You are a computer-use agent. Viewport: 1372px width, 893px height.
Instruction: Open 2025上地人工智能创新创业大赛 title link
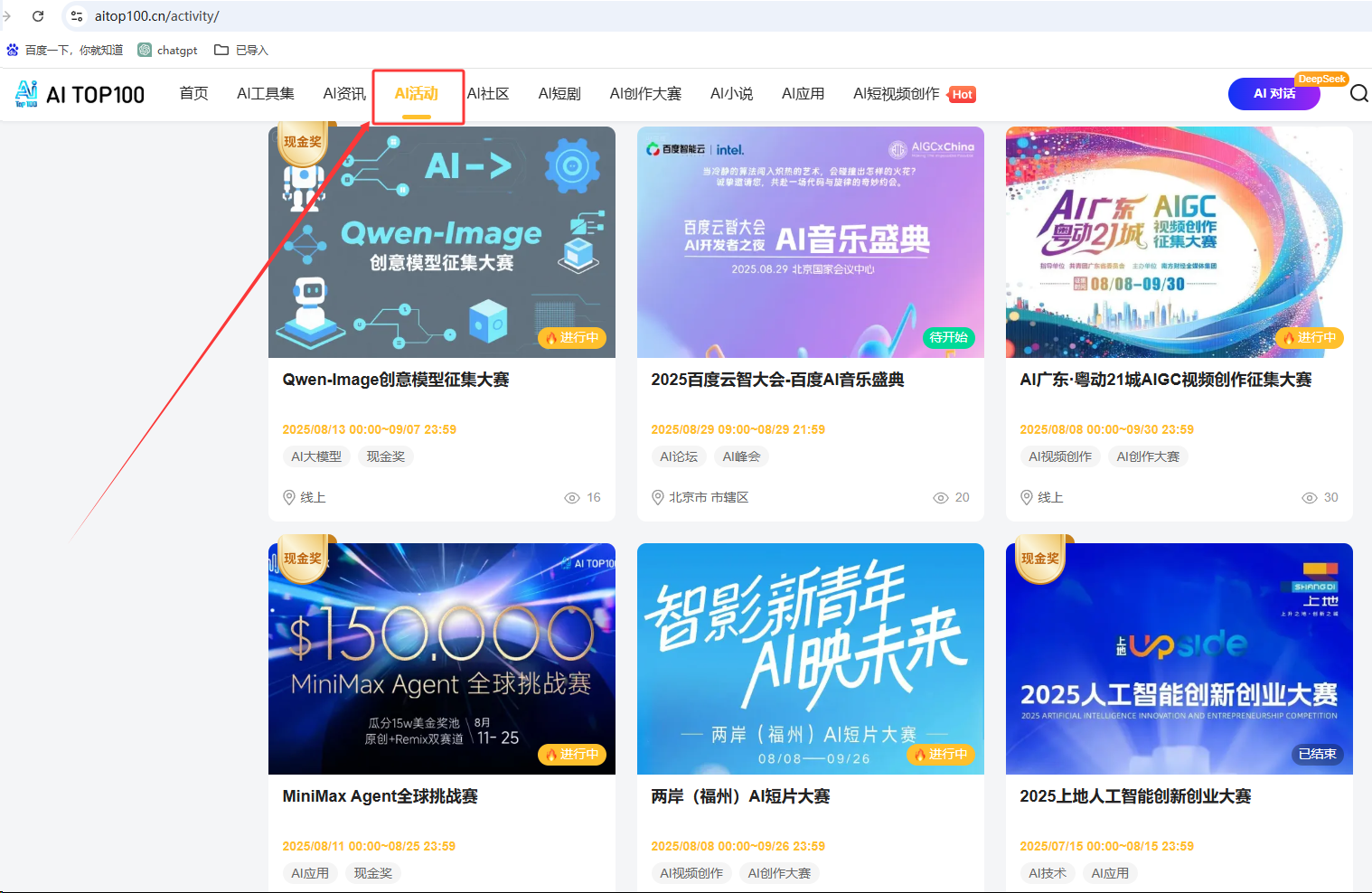coord(1135,797)
